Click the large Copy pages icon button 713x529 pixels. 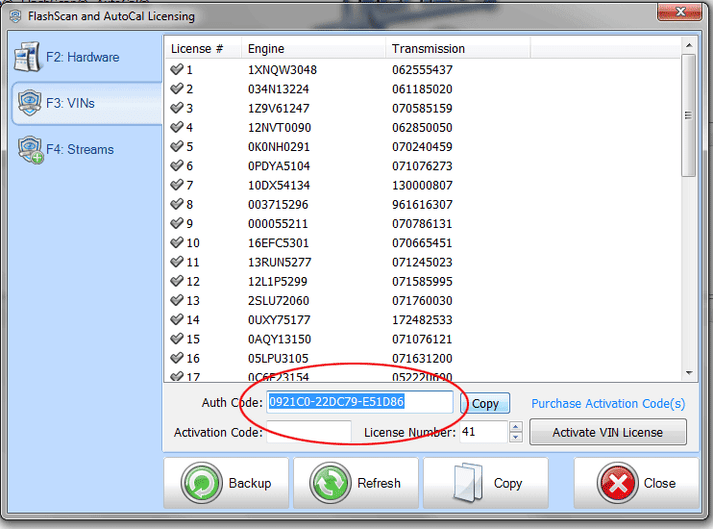485,483
